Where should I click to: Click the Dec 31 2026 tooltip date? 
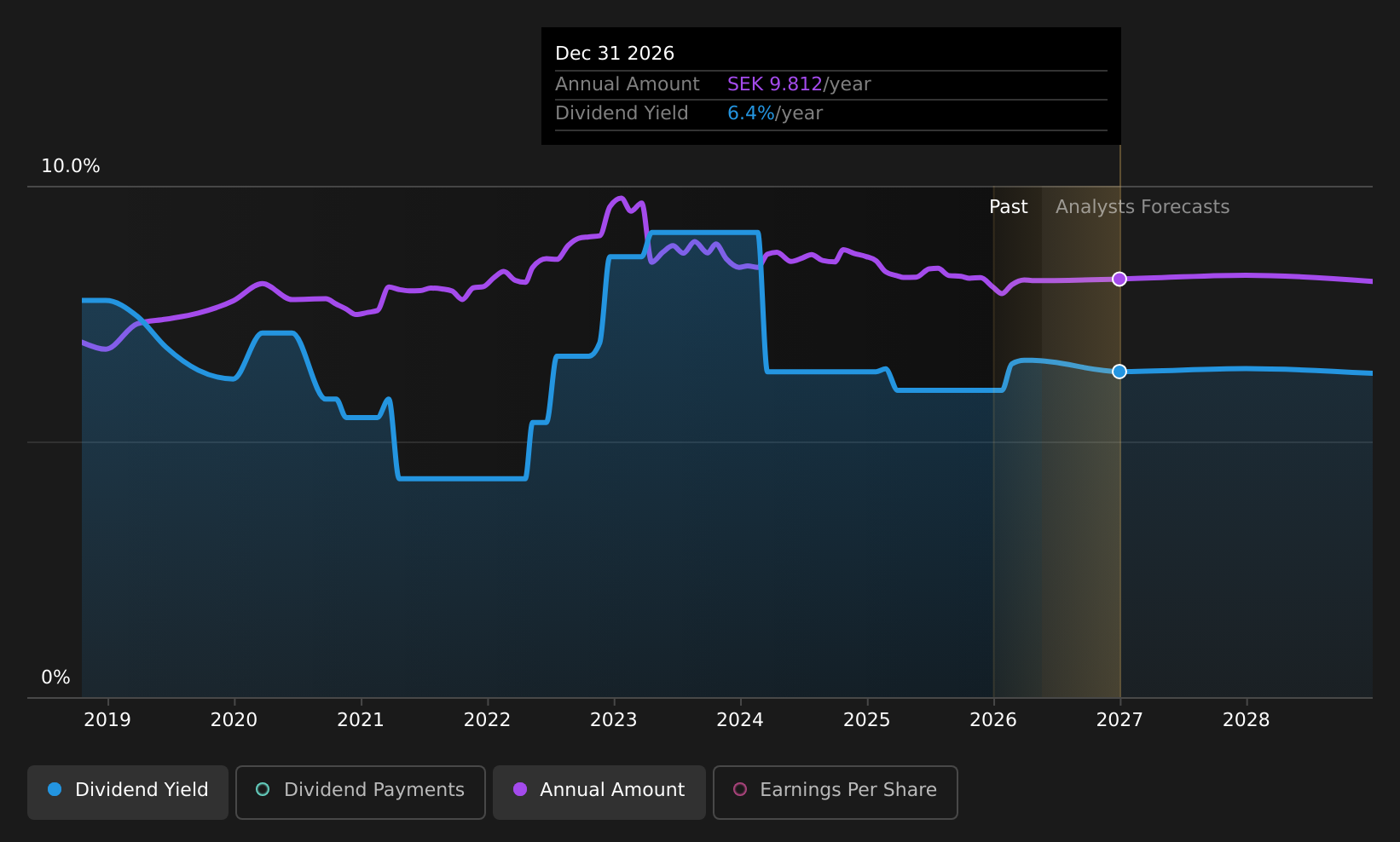pos(615,54)
